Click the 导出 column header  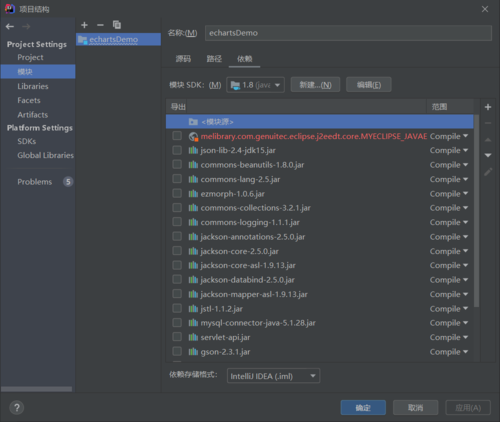(x=178, y=107)
